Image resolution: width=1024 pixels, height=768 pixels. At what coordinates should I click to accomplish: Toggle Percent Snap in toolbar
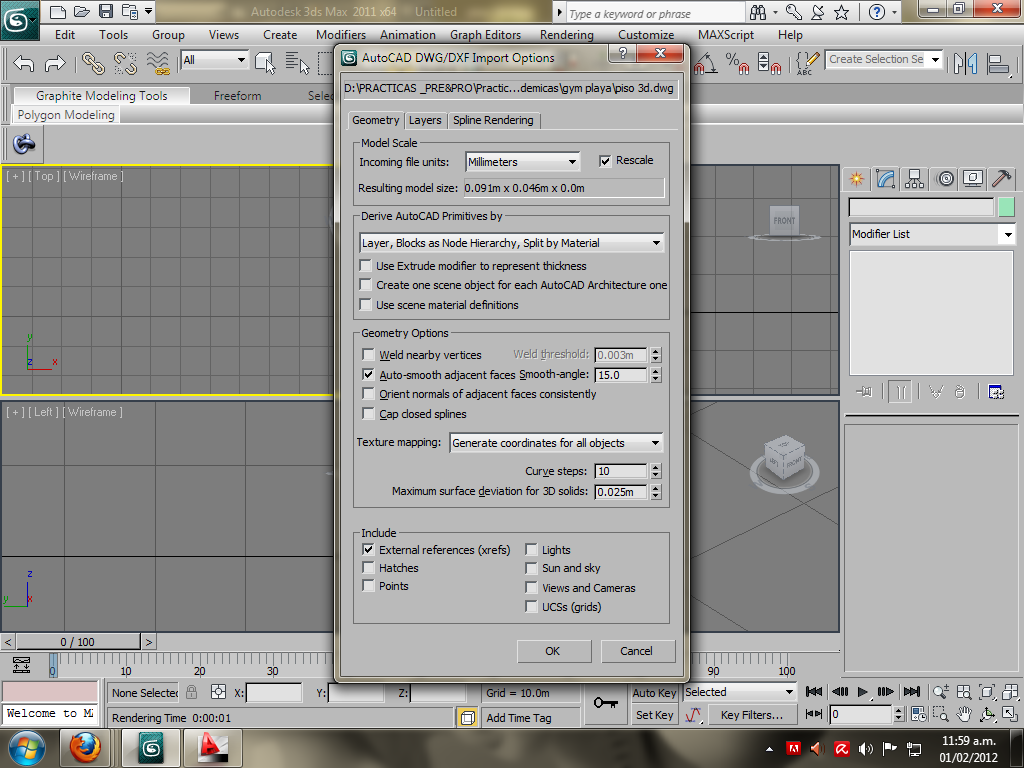point(737,63)
